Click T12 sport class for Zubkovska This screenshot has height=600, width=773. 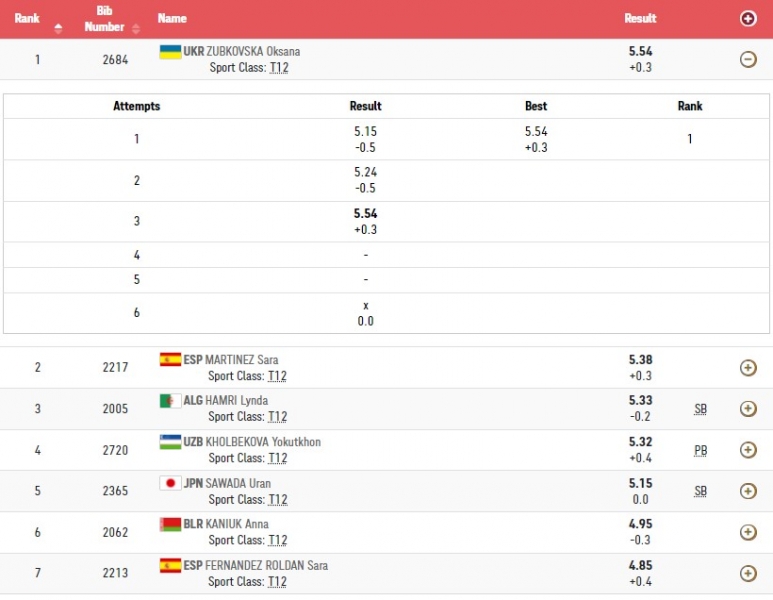tap(277, 68)
